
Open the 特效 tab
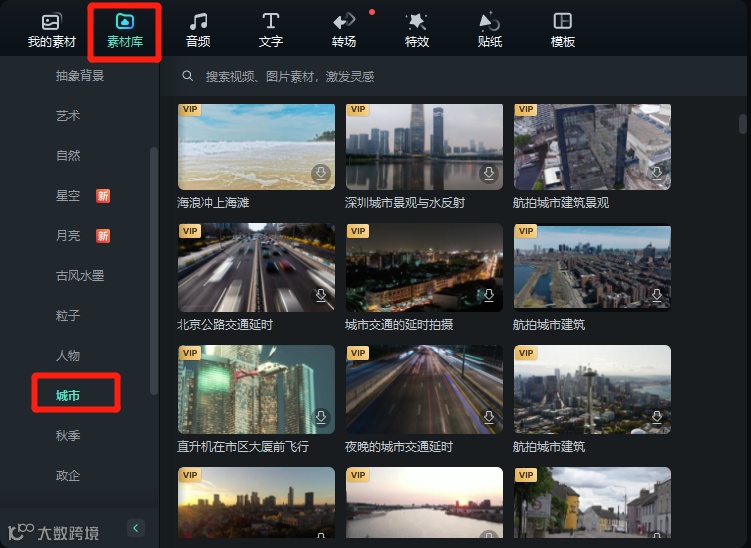(417, 31)
